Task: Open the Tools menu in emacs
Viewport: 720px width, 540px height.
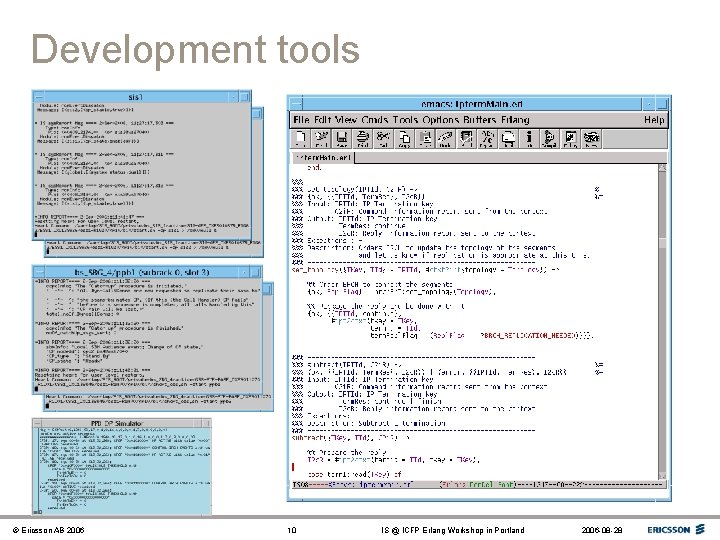Action: tap(405, 120)
